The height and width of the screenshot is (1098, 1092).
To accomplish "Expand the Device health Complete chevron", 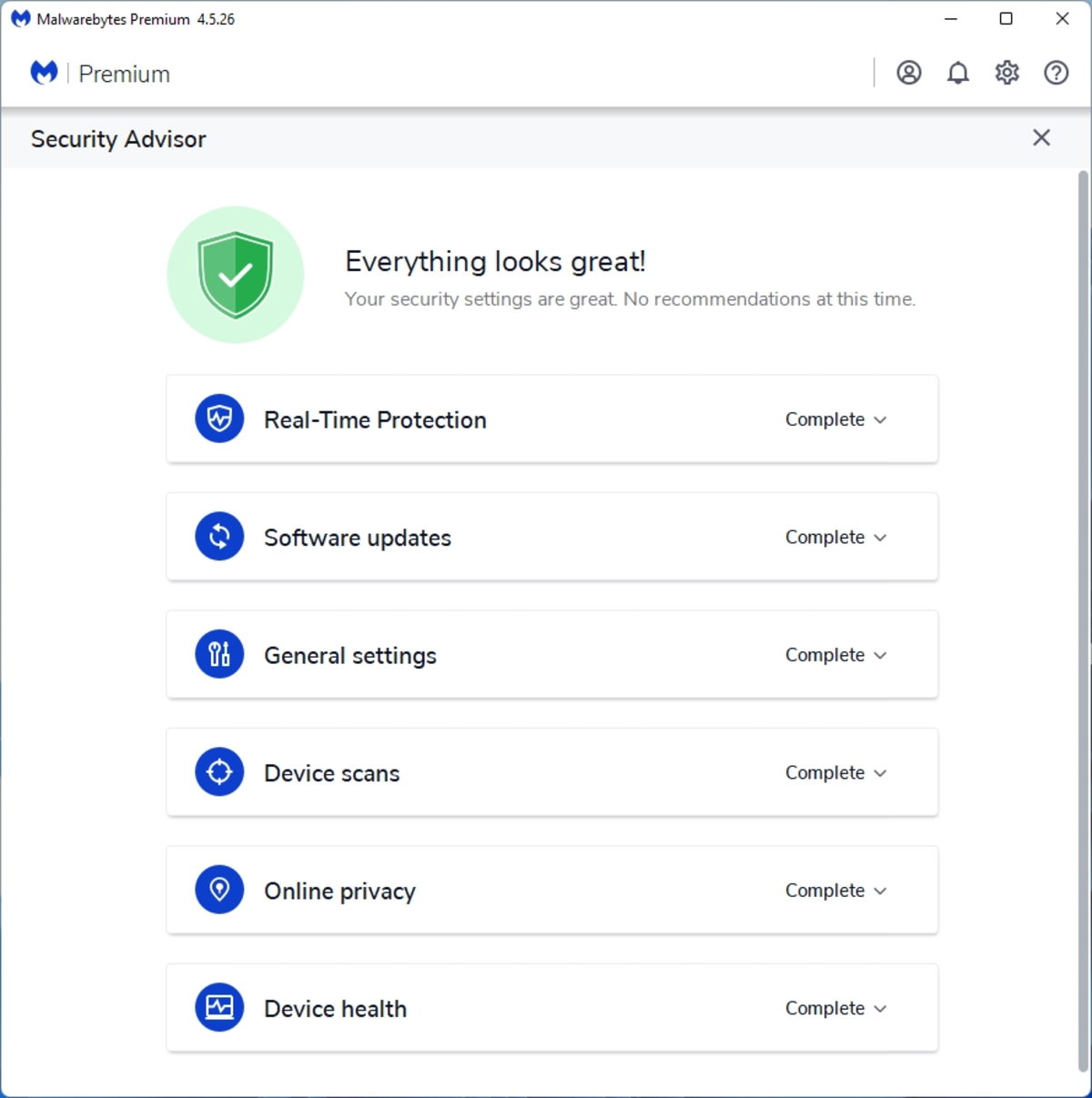I will (880, 1009).
